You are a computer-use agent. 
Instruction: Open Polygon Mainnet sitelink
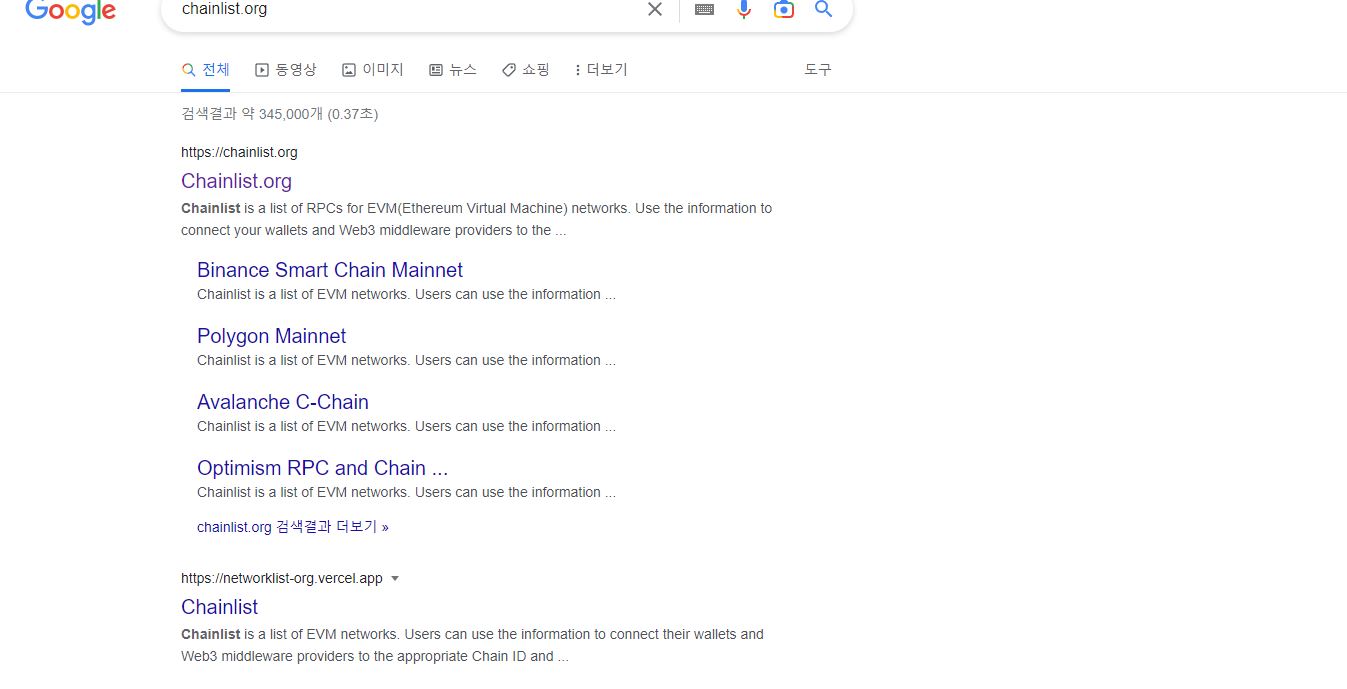(x=271, y=336)
